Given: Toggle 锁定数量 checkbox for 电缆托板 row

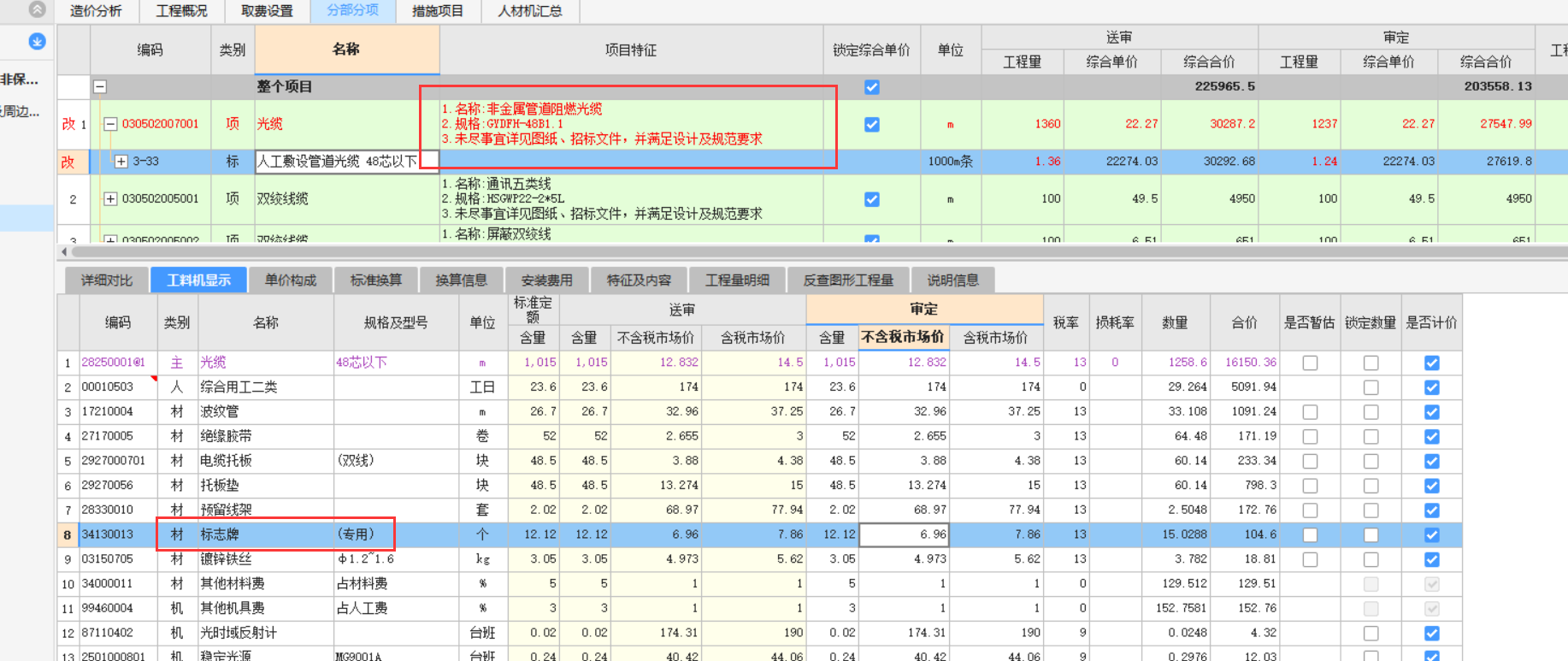Looking at the screenshot, I should pos(1371,461).
